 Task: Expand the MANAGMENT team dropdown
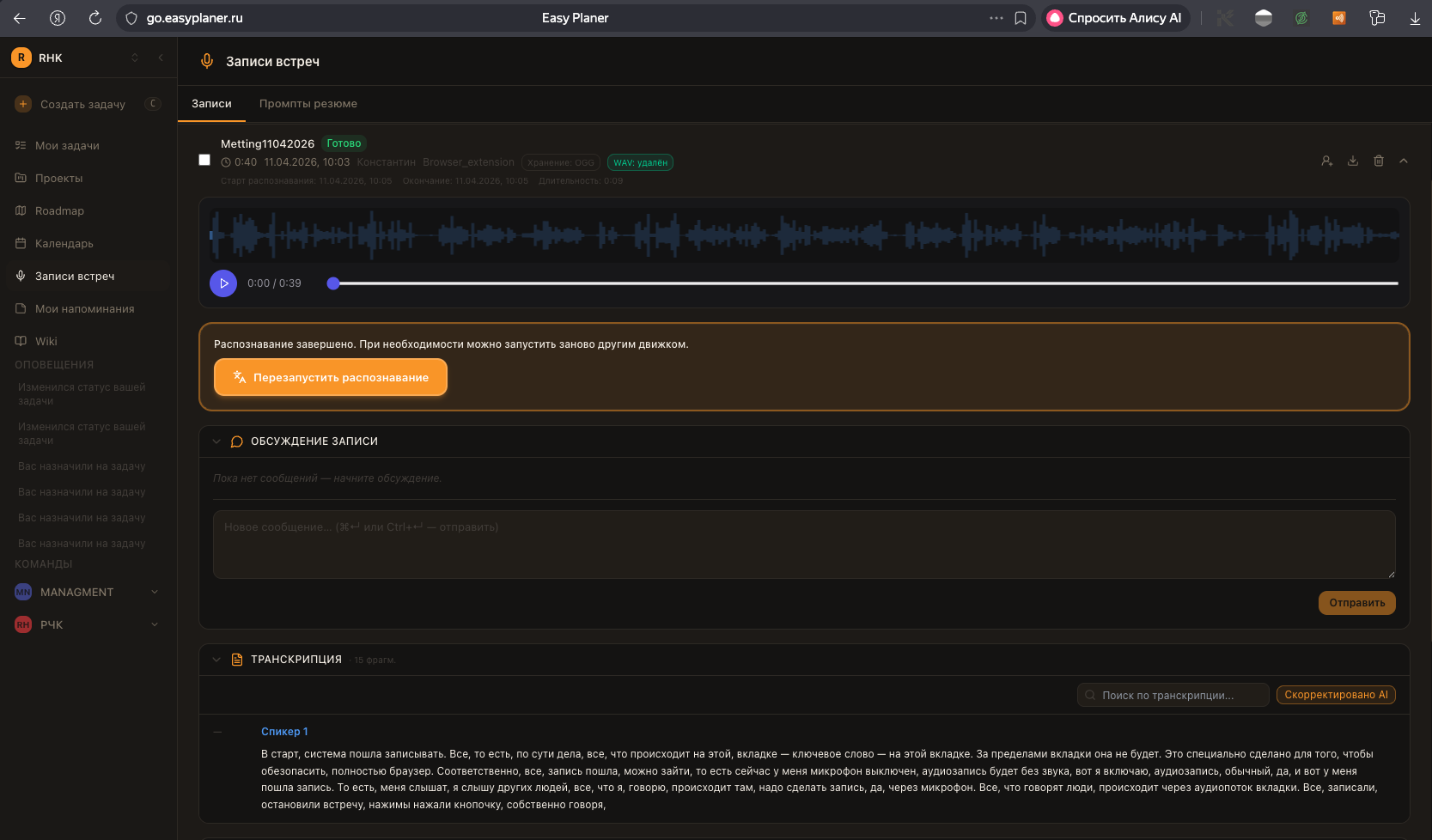pyautogui.click(x=155, y=592)
